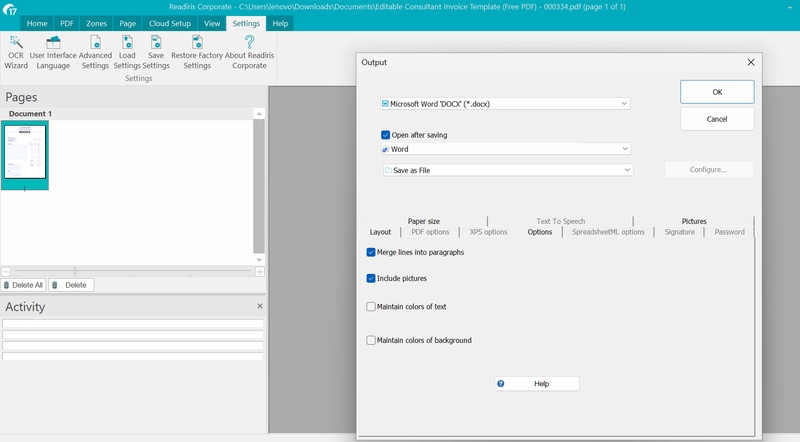
Task: Select the Layout tab in Output dialog
Action: pos(380,232)
